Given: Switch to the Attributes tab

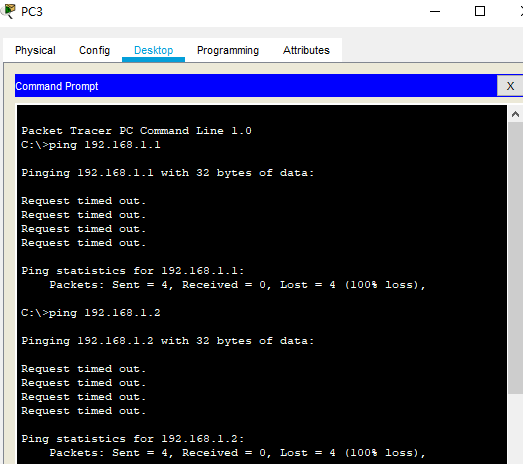Looking at the screenshot, I should (306, 50).
